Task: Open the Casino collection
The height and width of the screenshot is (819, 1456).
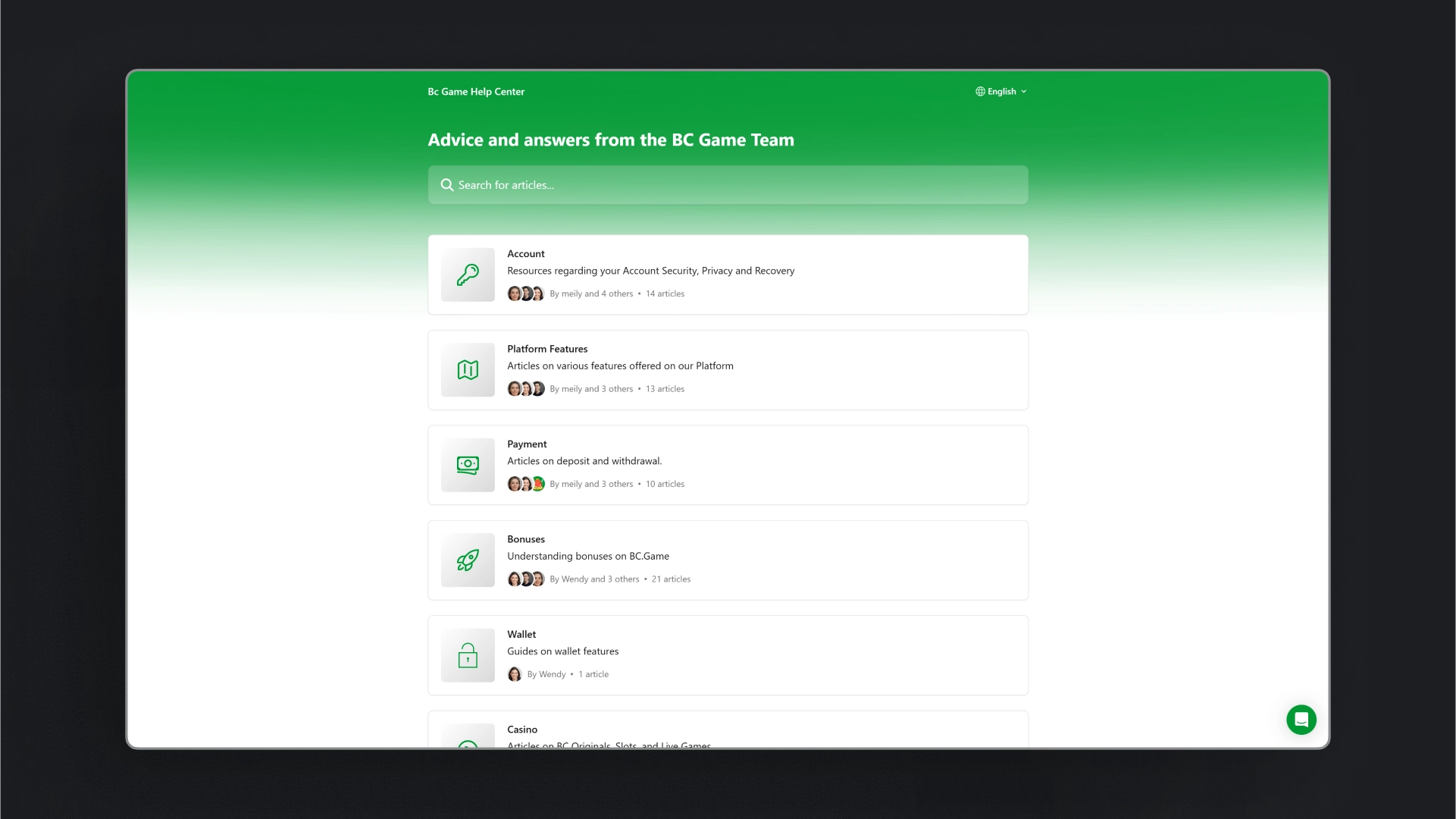Action: (x=728, y=730)
